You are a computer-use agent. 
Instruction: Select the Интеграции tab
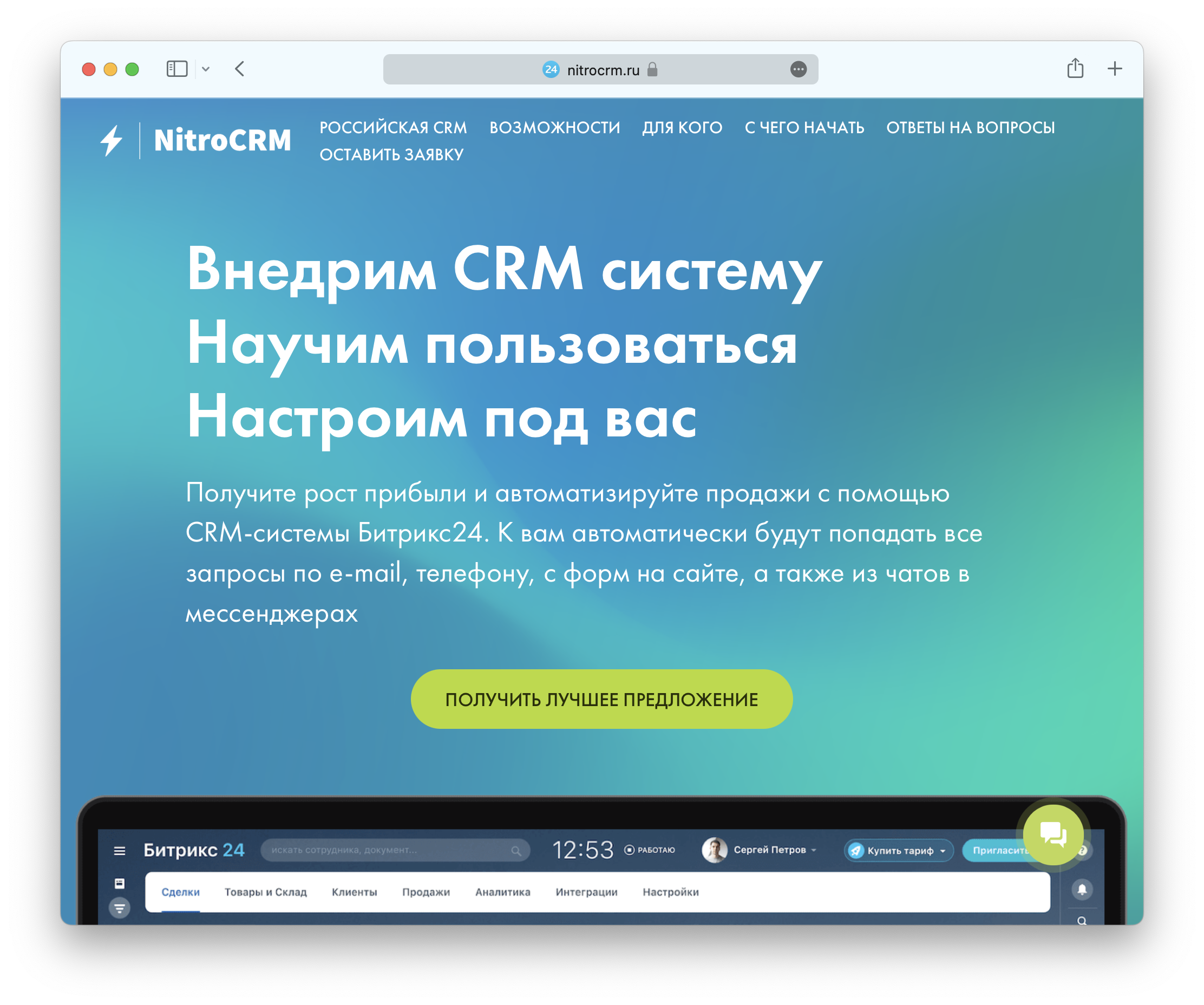(586, 892)
